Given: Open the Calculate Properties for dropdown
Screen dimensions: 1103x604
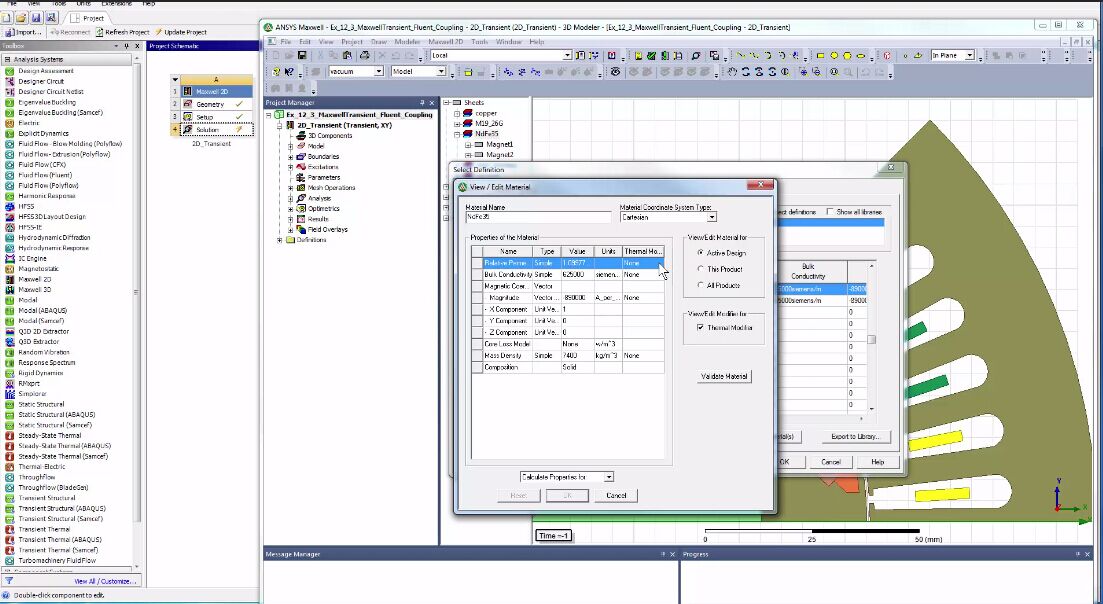Looking at the screenshot, I should (608, 477).
